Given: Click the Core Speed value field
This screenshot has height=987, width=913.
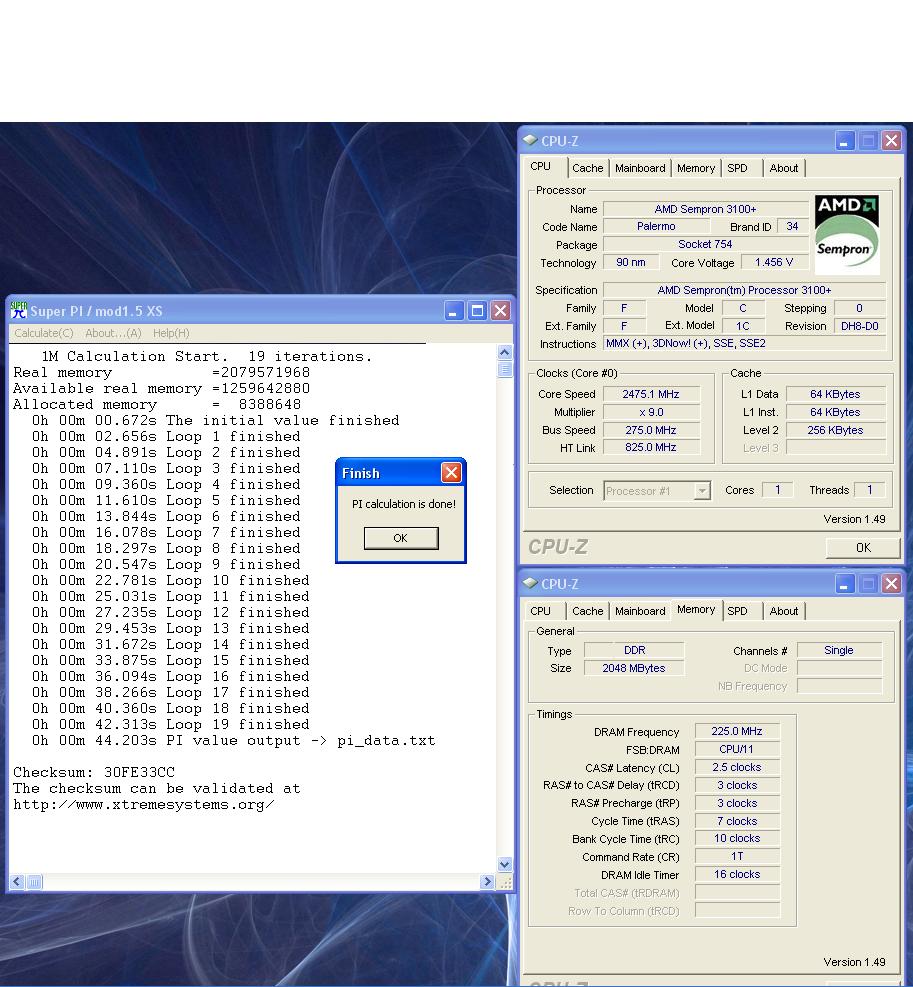Looking at the screenshot, I should [x=650, y=394].
